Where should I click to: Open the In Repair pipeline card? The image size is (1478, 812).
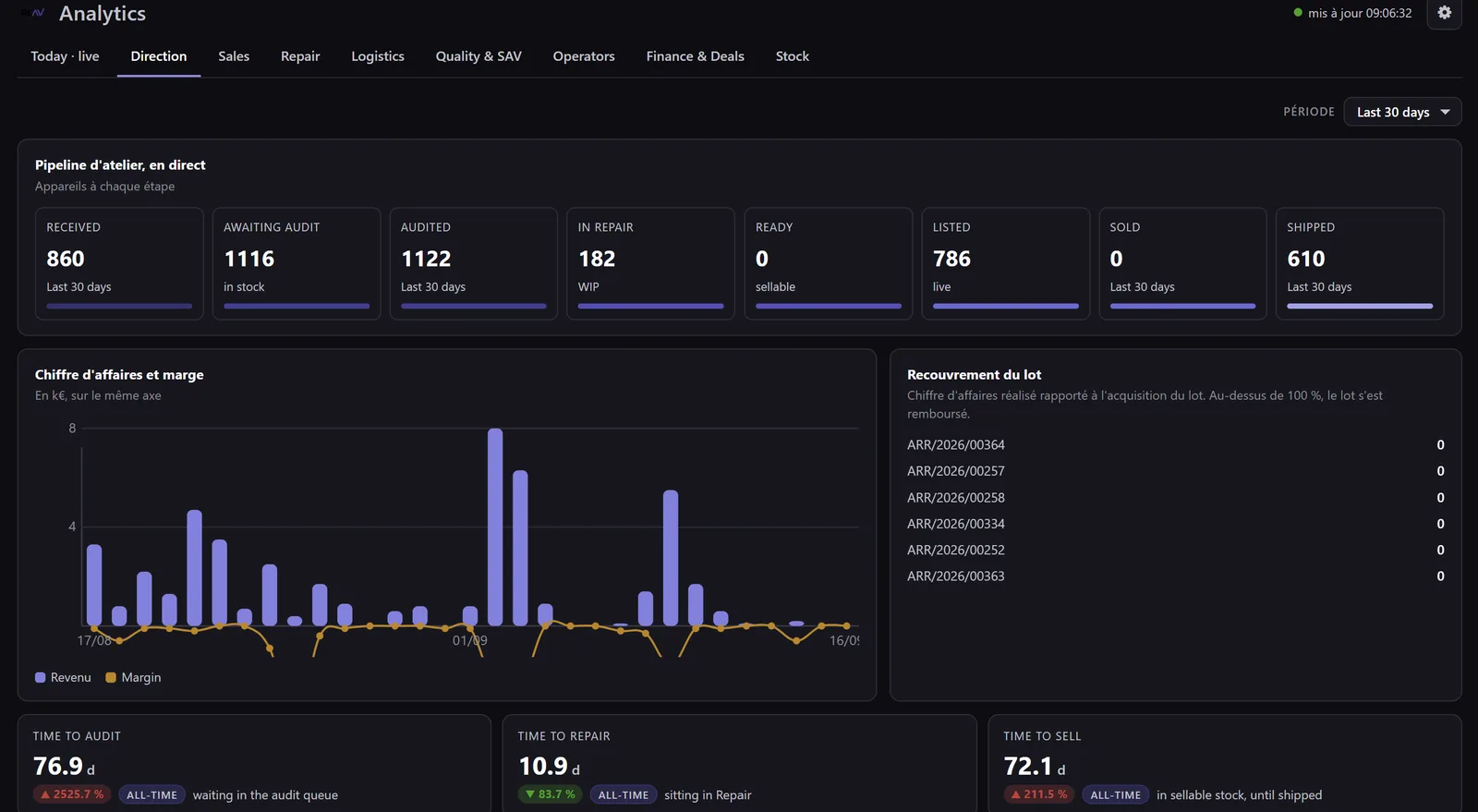coord(650,263)
